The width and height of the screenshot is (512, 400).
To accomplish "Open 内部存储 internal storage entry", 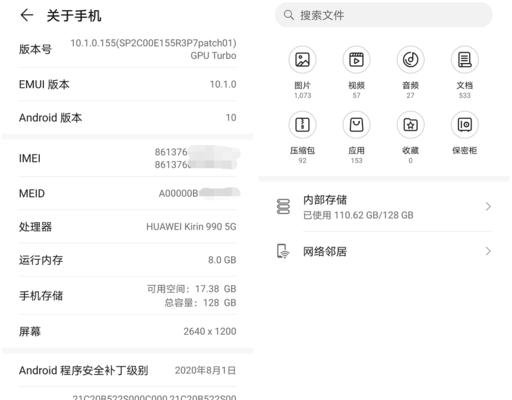I will (384, 207).
